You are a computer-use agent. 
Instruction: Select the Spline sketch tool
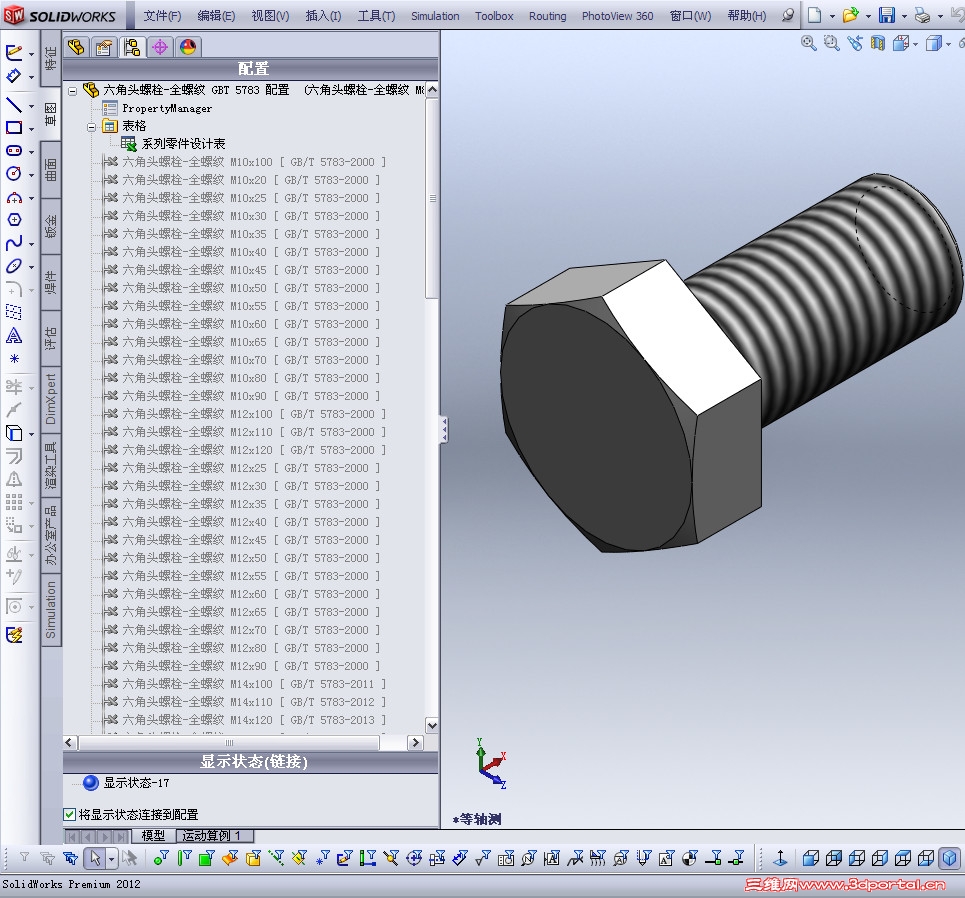14,243
